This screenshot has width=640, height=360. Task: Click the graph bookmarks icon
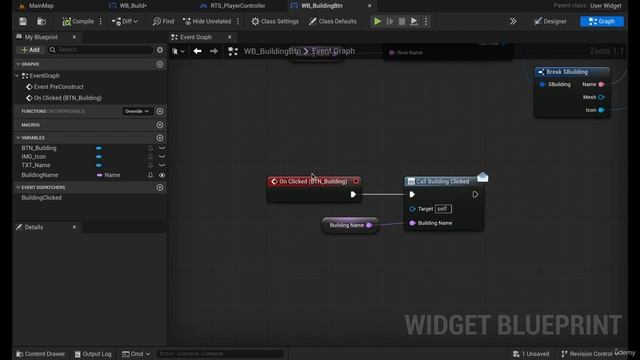click(x=178, y=51)
